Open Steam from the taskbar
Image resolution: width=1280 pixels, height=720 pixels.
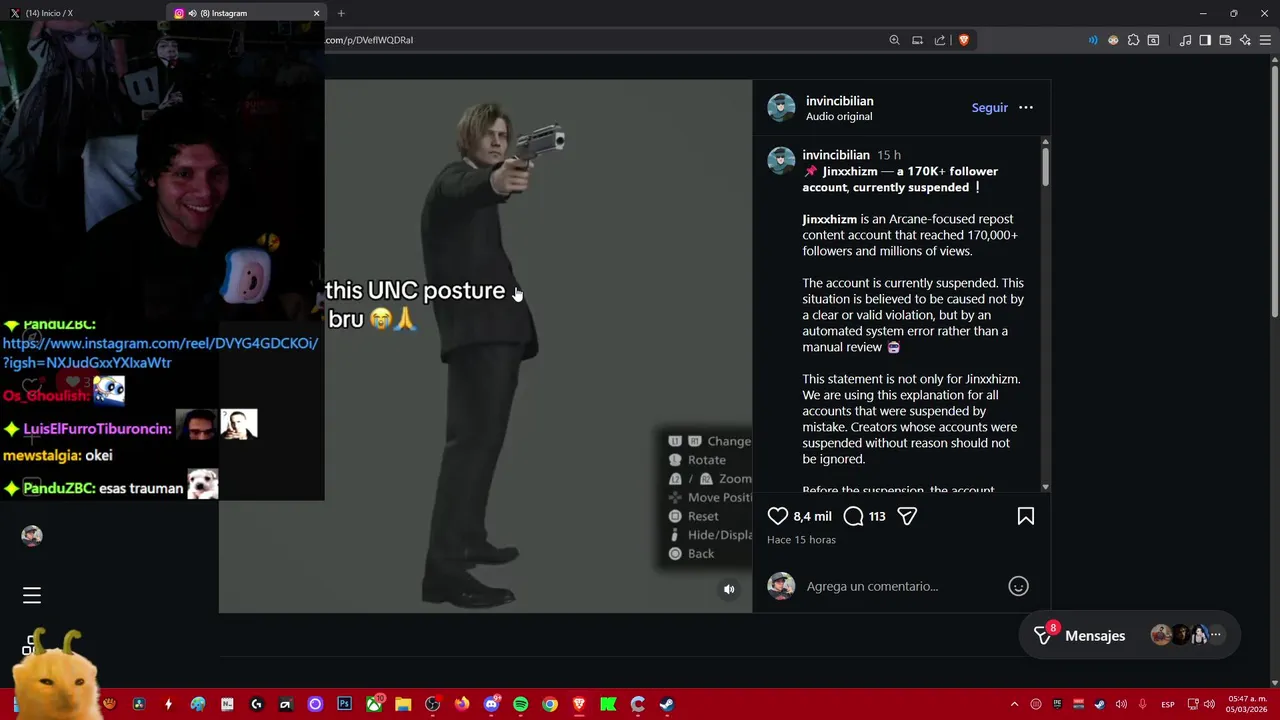point(667,704)
